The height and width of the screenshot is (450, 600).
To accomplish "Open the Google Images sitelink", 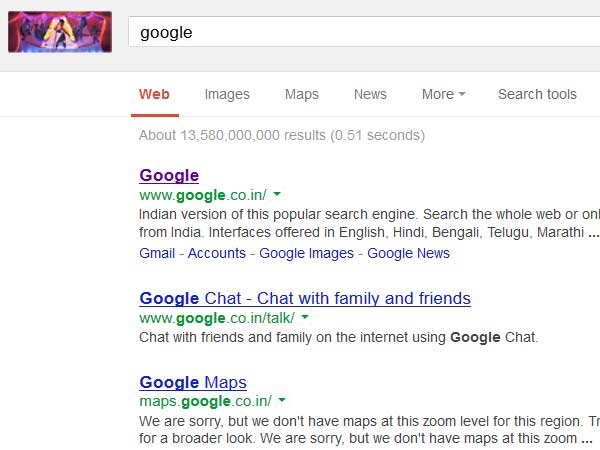I will (x=306, y=253).
